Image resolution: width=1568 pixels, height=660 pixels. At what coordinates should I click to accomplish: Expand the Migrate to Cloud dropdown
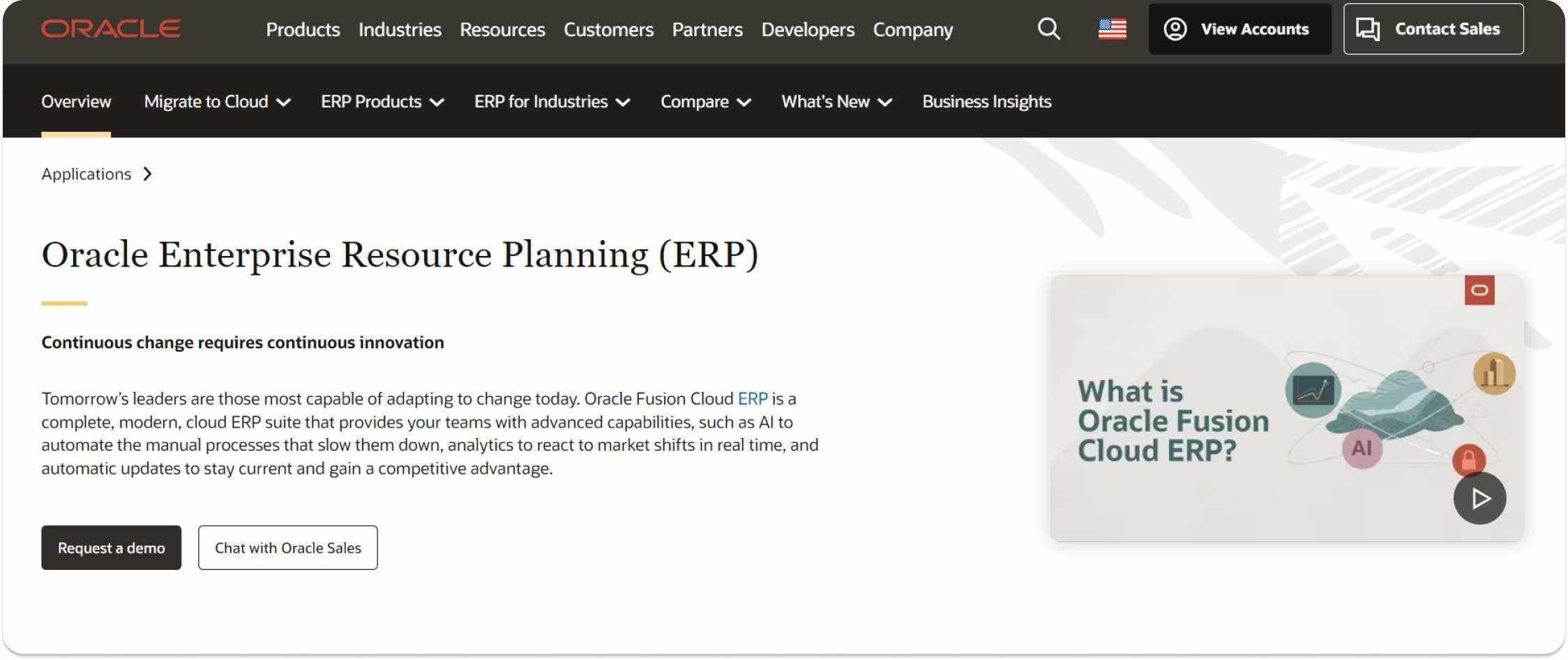pyautogui.click(x=217, y=102)
